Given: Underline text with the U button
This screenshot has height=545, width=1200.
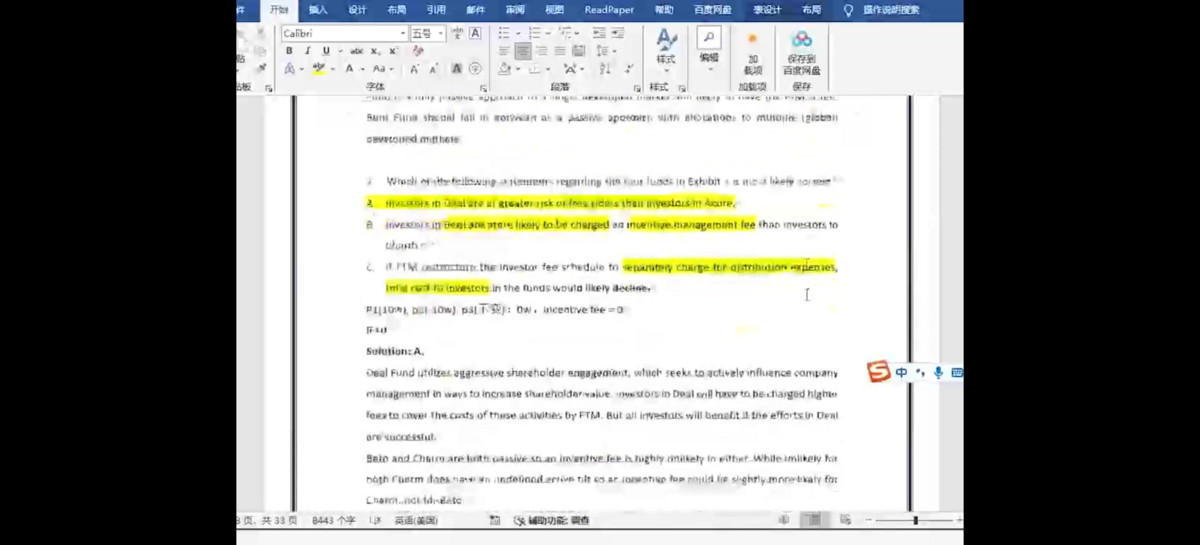Looking at the screenshot, I should click(x=325, y=51).
